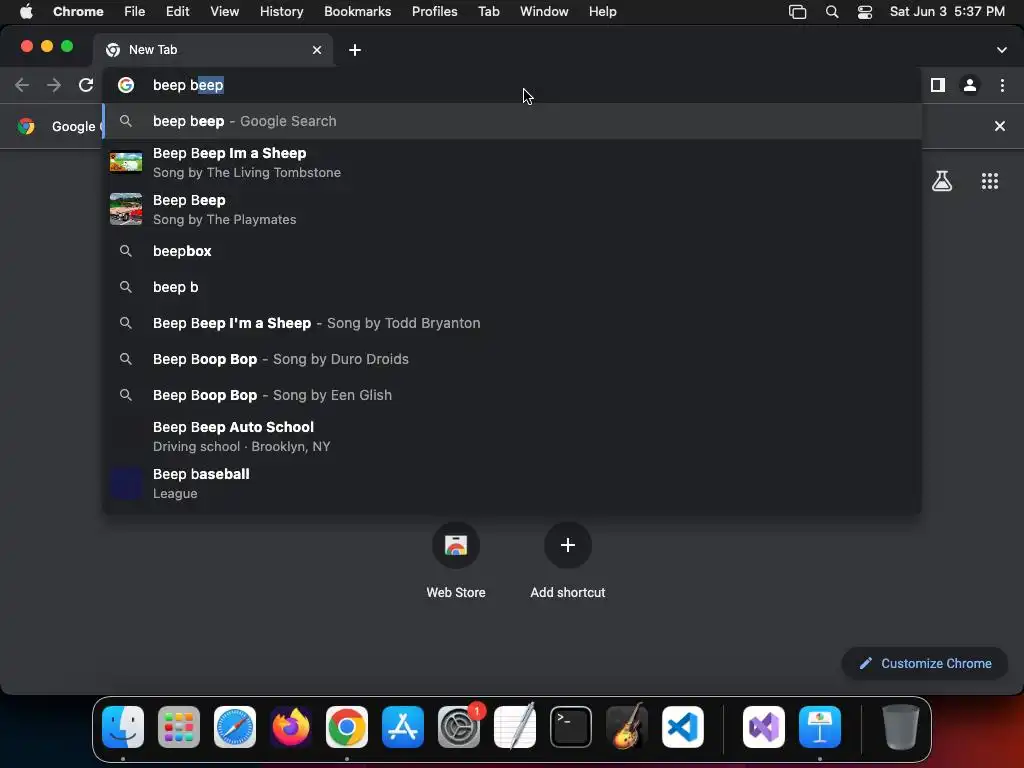Open the Trash in the dock
The height and width of the screenshot is (768, 1024).
[901, 727]
